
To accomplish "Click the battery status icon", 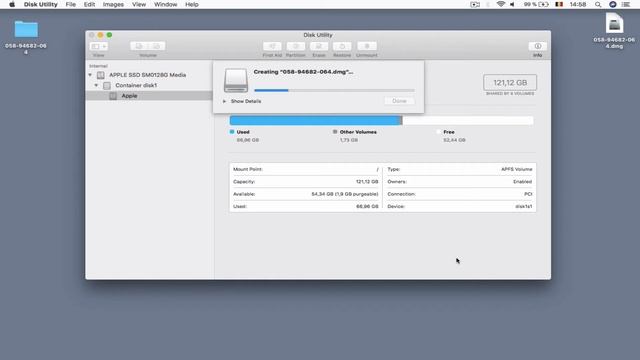I will (544, 4).
